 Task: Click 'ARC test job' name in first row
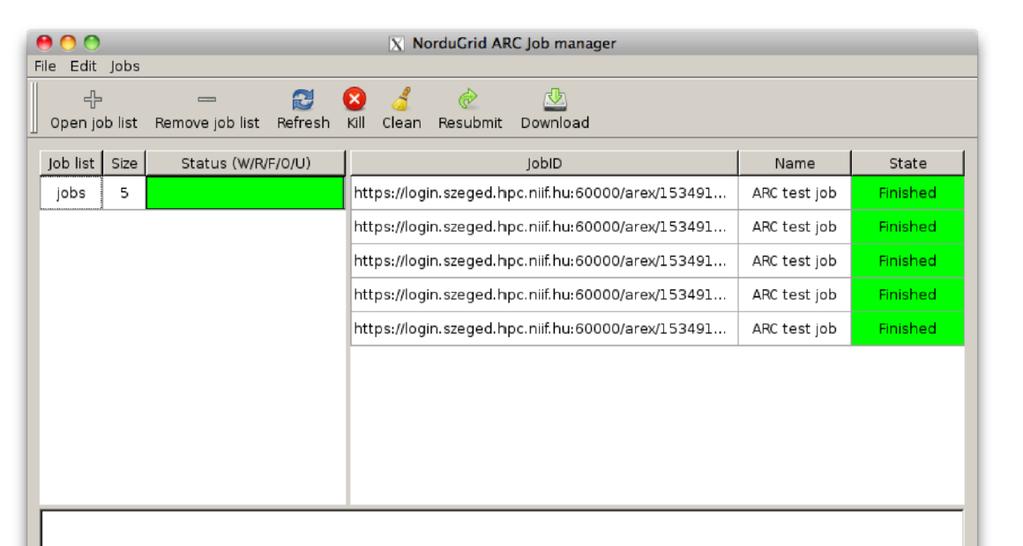794,193
